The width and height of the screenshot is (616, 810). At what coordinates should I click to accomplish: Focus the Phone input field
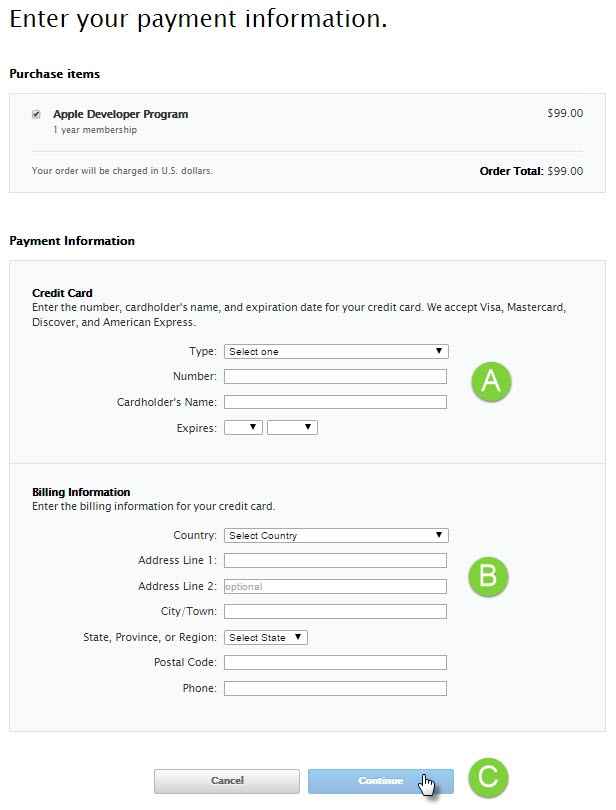(335, 688)
